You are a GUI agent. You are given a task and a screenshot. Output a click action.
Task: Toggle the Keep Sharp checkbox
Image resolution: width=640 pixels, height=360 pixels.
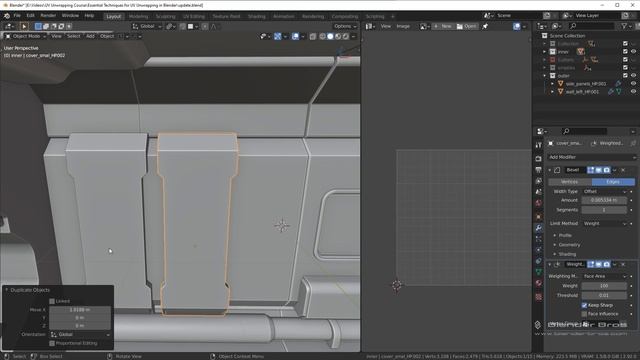(x=584, y=305)
